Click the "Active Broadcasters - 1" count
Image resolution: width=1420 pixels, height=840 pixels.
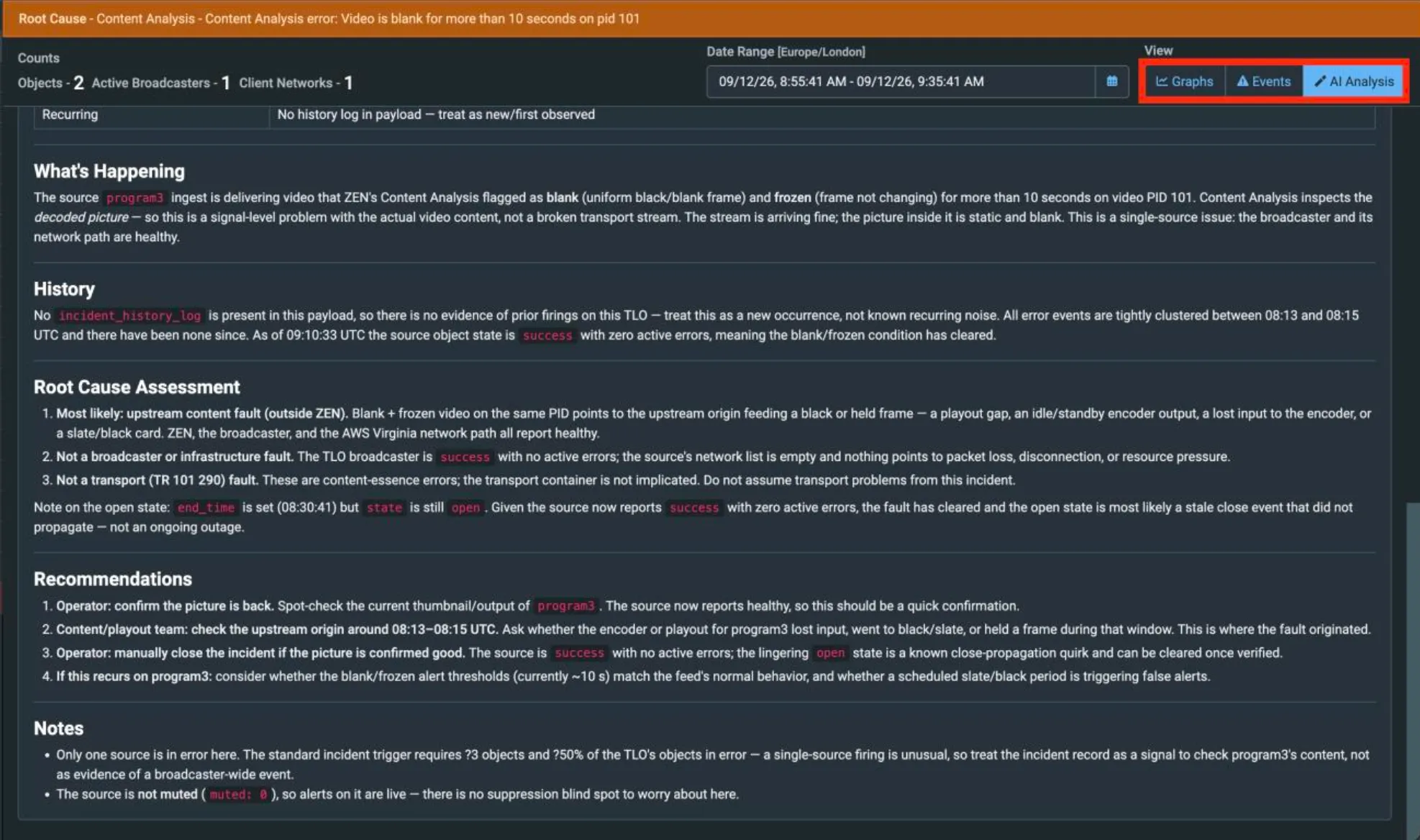point(160,83)
